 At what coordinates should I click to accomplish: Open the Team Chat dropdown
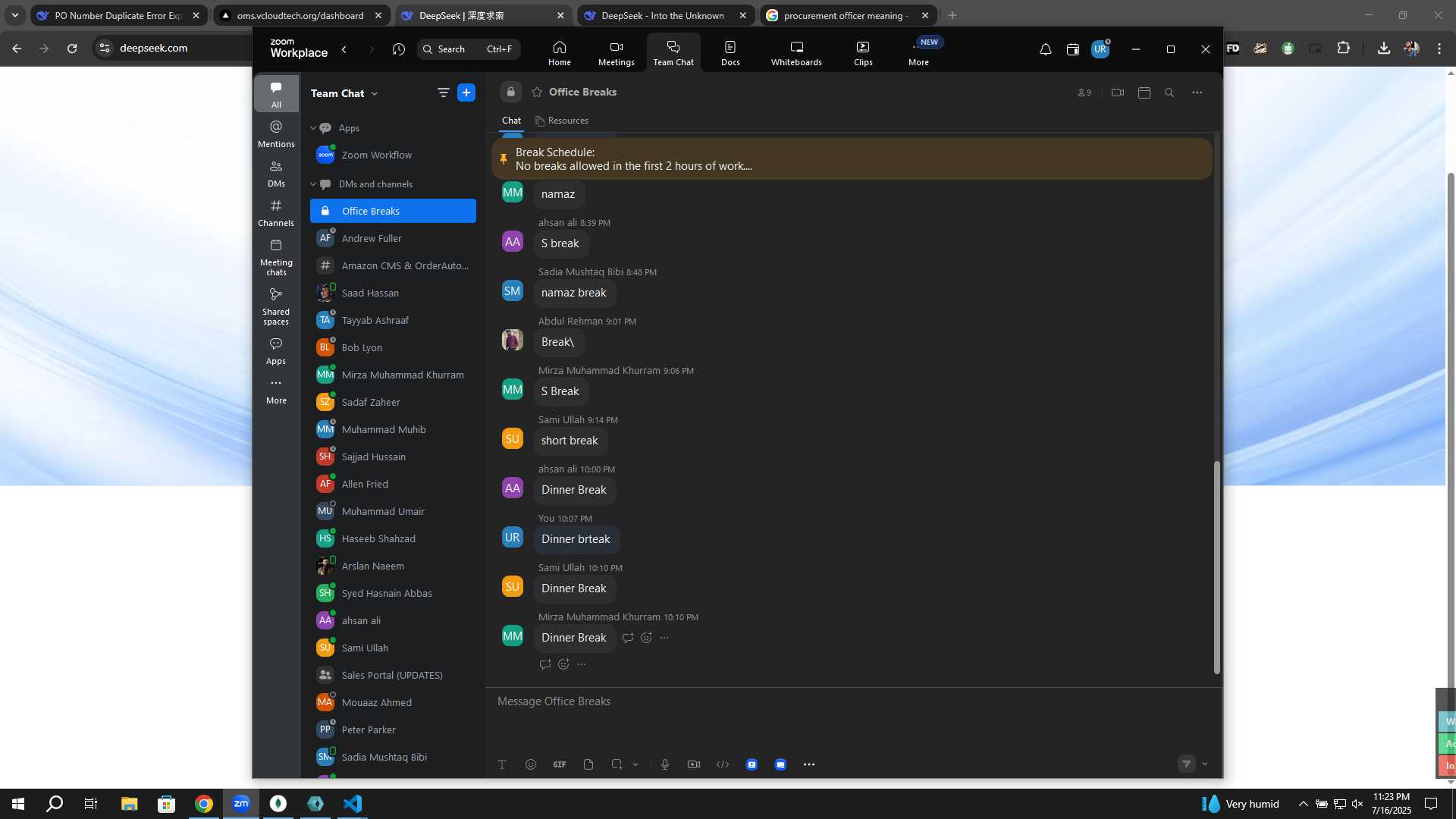click(344, 93)
